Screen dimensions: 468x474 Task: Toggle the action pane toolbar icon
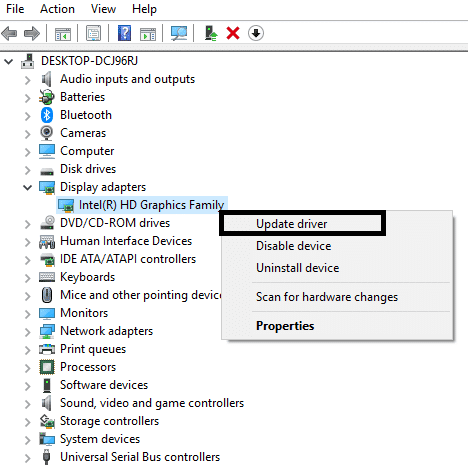coord(148,33)
